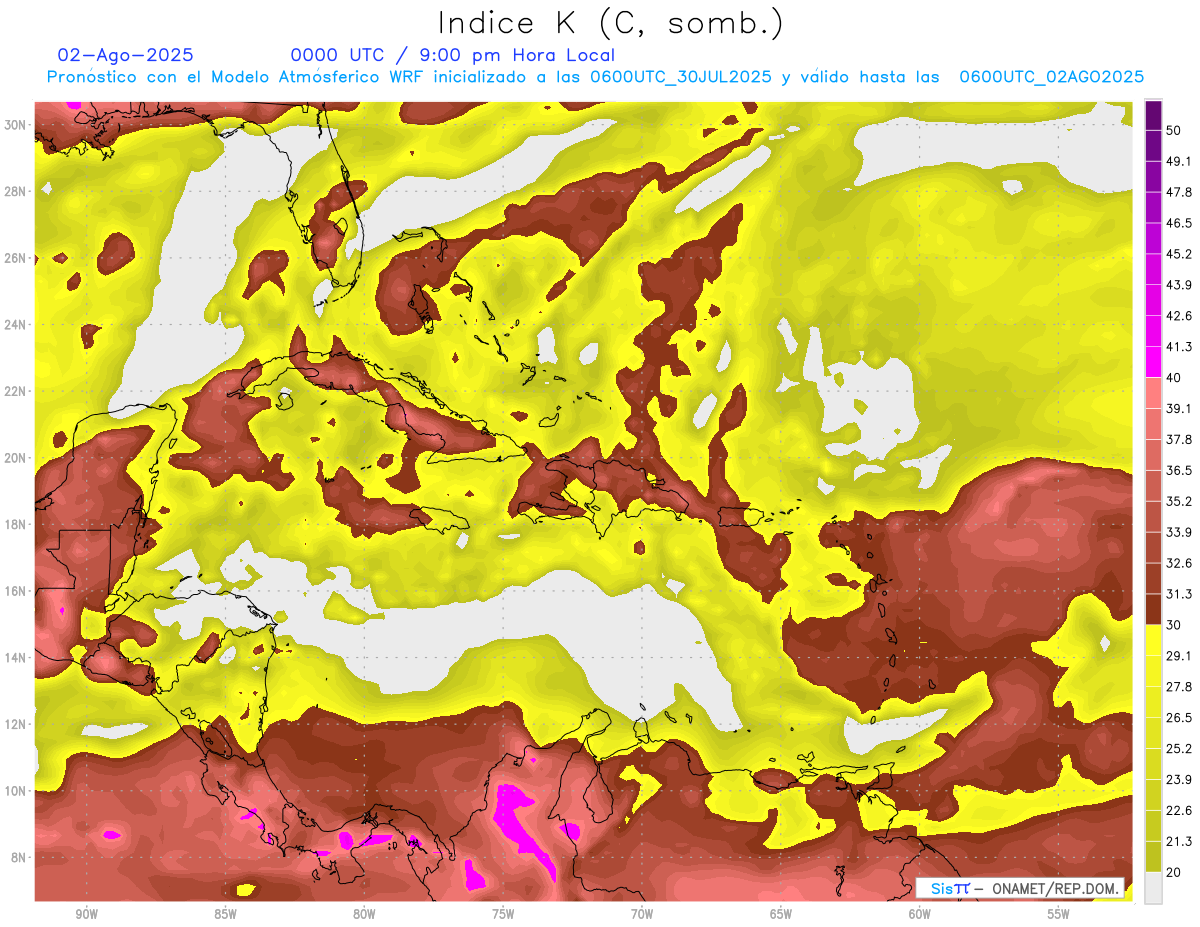
Task: Click the legend value 32.6
Action: point(1179,563)
